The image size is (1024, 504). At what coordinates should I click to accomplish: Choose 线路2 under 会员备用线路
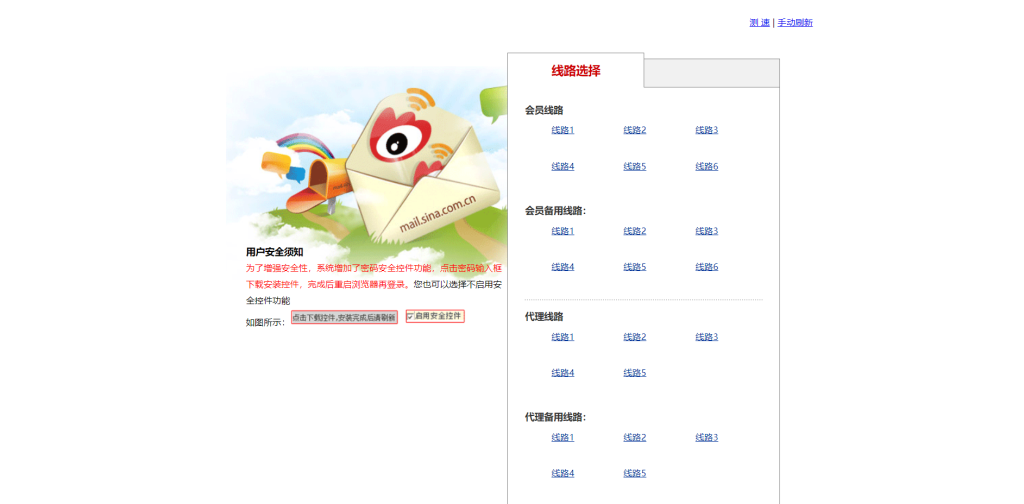click(x=634, y=231)
